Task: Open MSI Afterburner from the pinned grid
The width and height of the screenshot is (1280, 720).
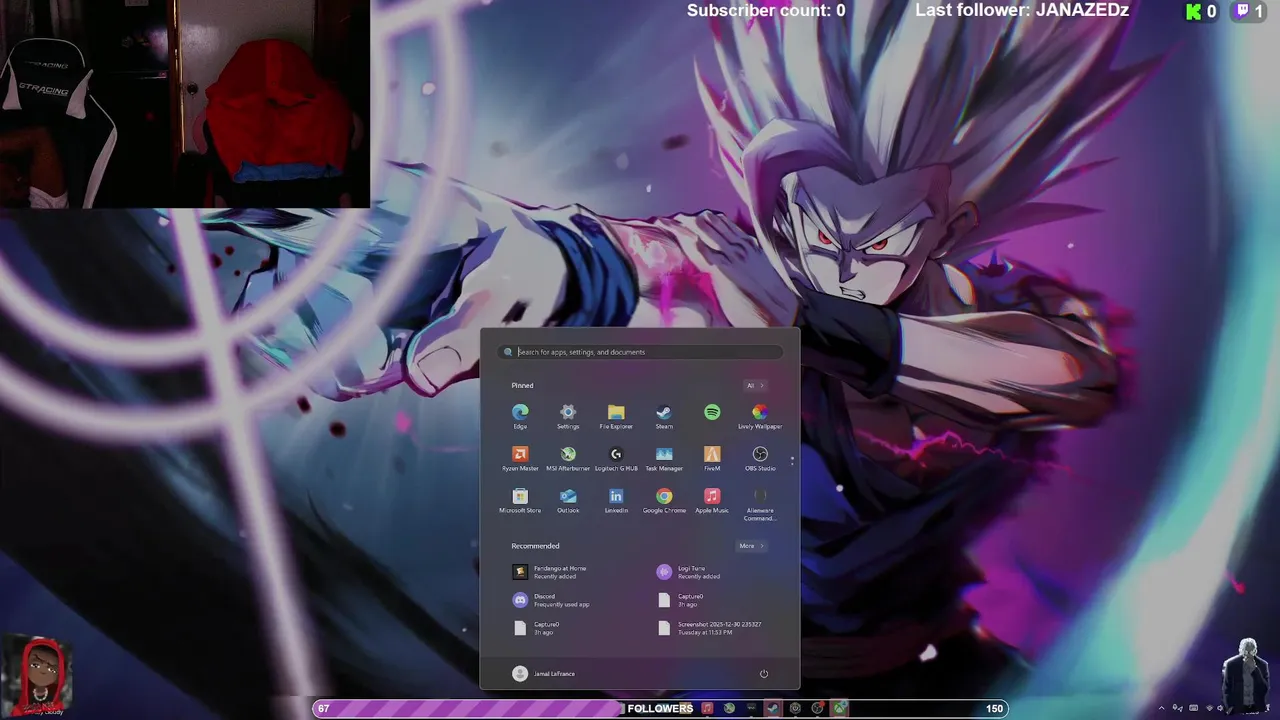Action: click(x=568, y=459)
